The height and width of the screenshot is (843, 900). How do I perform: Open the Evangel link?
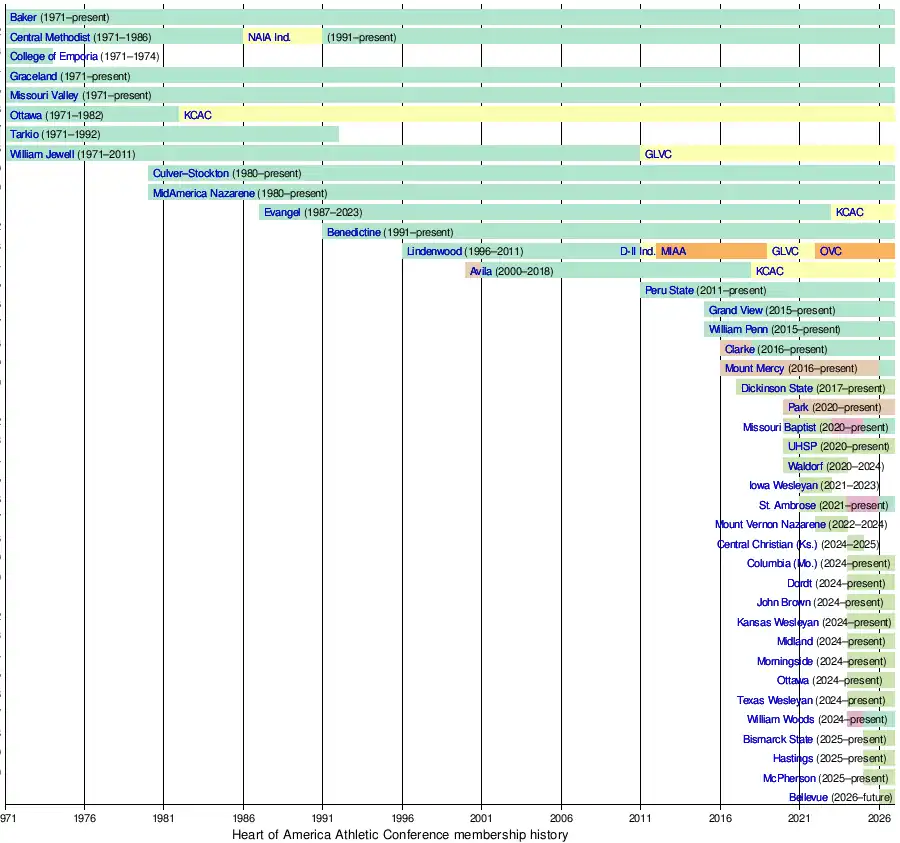(282, 212)
